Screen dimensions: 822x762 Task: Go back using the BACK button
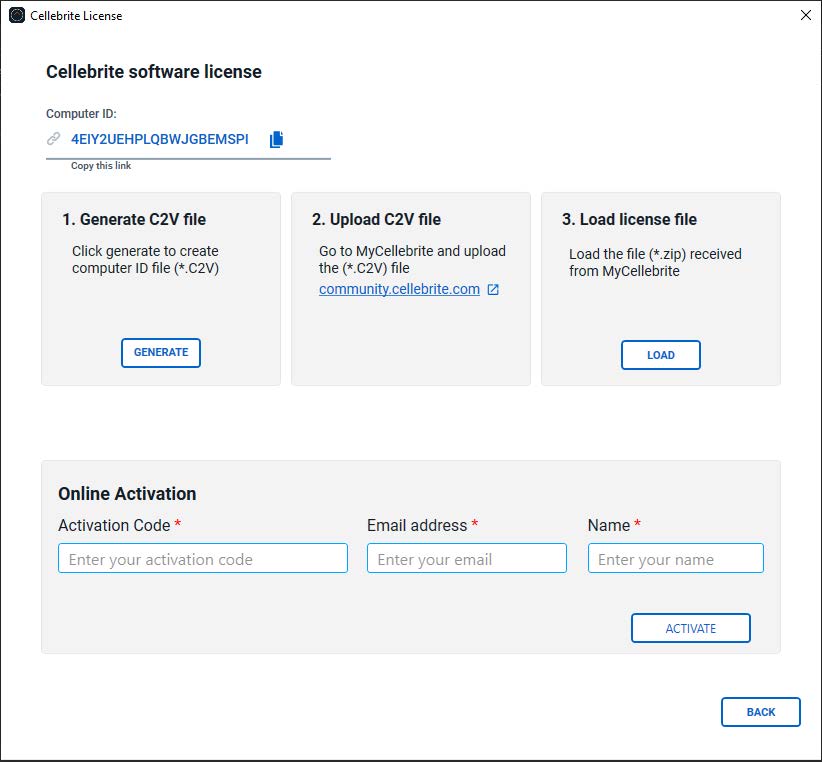point(761,712)
